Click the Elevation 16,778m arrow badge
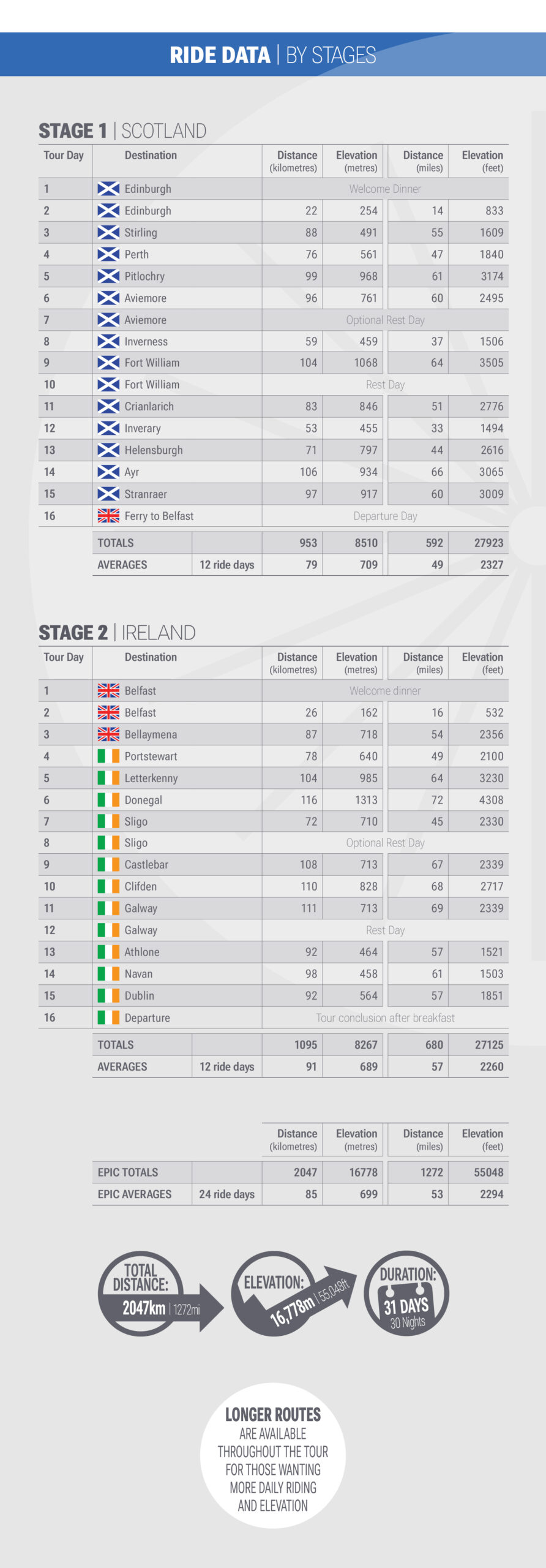The width and height of the screenshot is (546, 1568). (x=293, y=1294)
